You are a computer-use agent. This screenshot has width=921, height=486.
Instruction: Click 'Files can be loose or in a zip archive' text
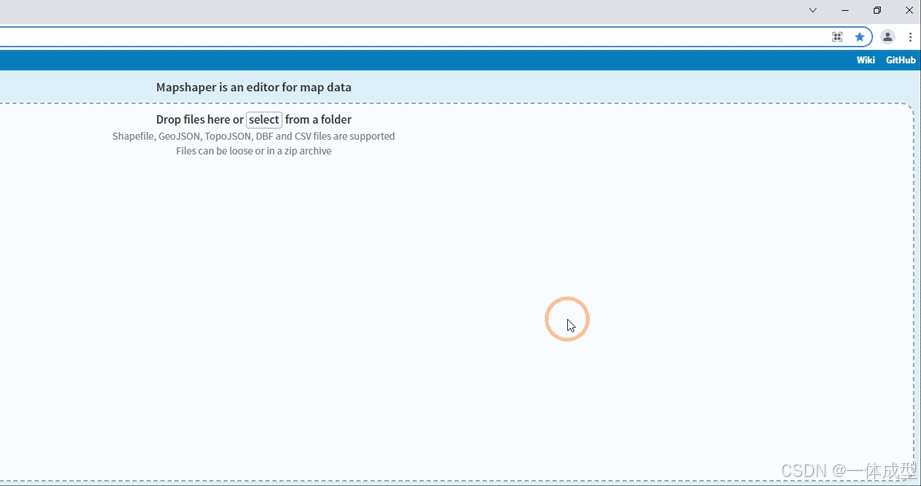click(254, 151)
